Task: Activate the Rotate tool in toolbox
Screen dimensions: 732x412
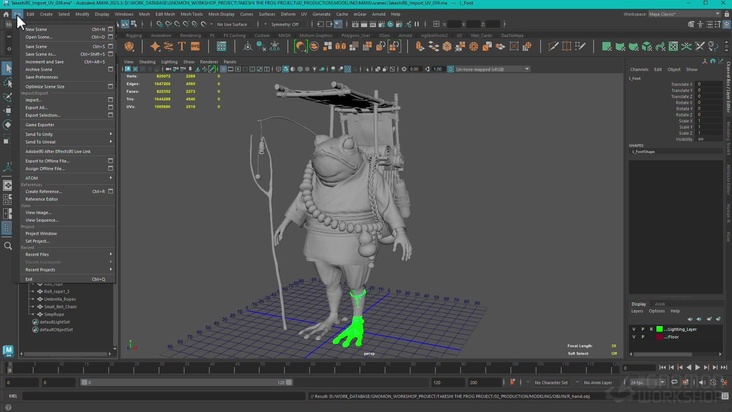Action: [x=7, y=125]
